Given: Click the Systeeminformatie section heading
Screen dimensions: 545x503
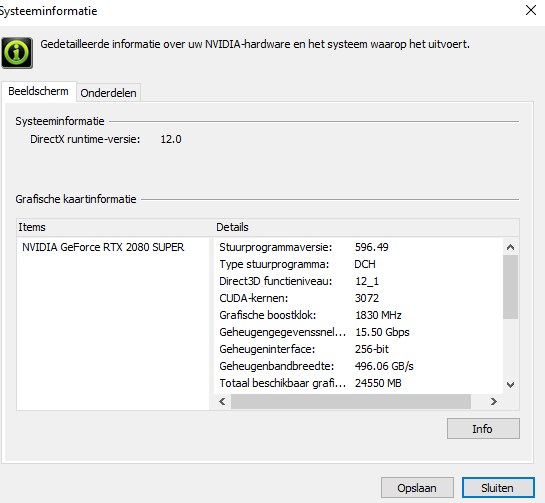Looking at the screenshot, I should [x=60, y=121].
